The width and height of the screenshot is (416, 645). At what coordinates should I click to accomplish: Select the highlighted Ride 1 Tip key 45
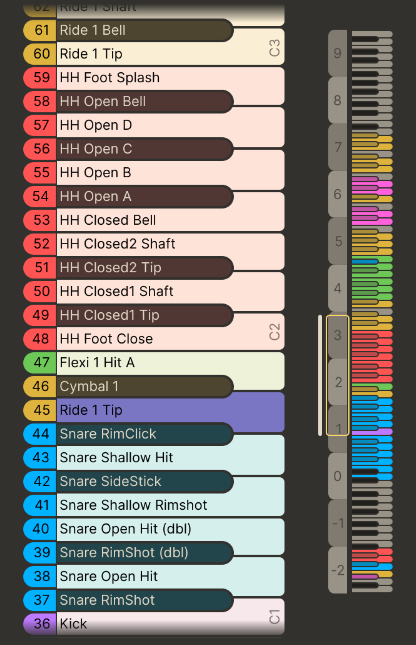coord(170,410)
